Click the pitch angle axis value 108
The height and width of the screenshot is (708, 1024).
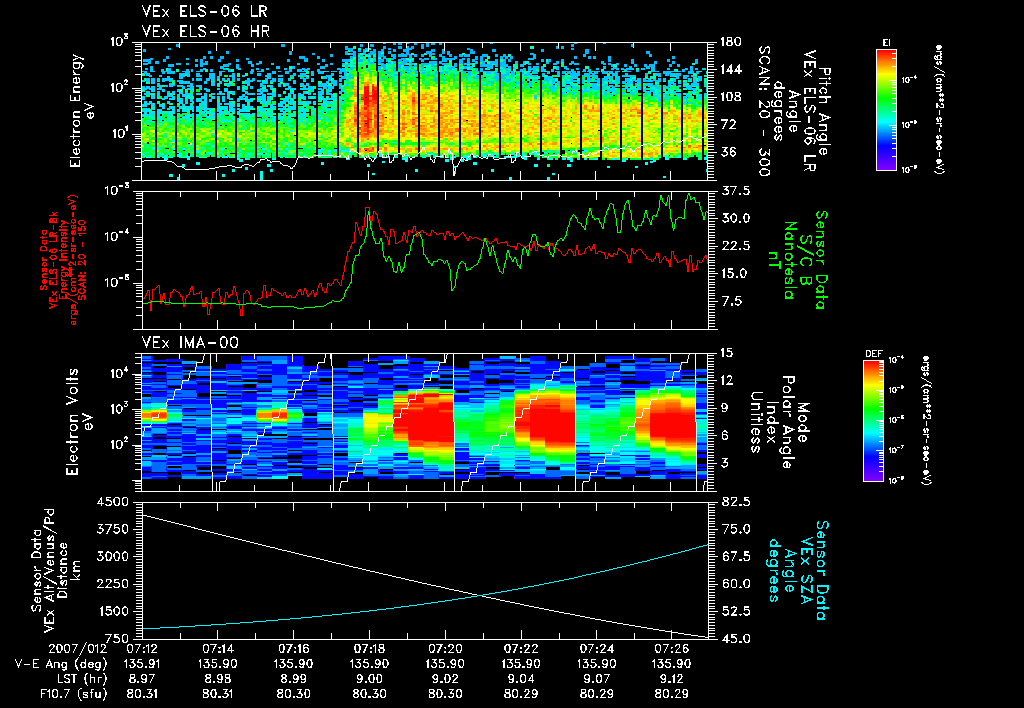click(x=731, y=97)
